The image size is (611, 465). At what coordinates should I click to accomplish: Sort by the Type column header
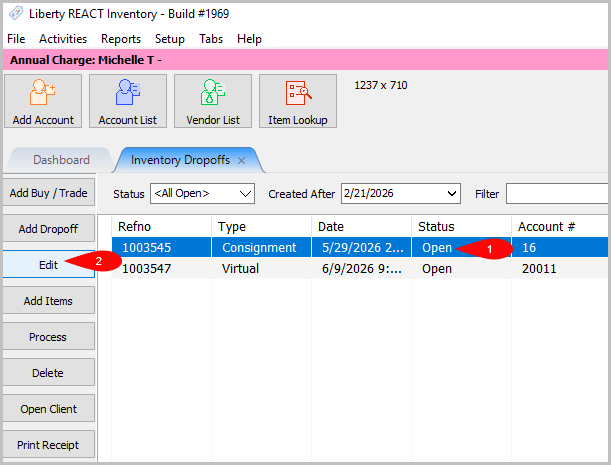[x=261, y=226]
